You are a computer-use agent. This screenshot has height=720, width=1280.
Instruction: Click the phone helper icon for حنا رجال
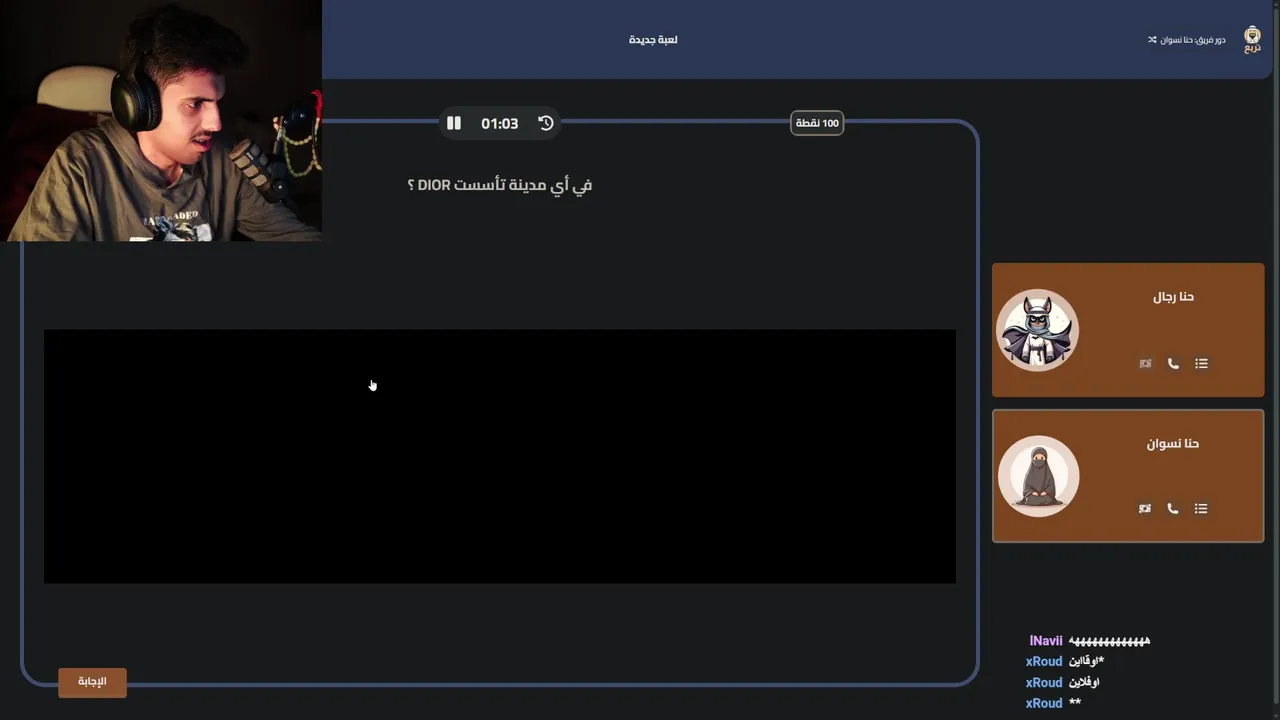pos(1173,364)
